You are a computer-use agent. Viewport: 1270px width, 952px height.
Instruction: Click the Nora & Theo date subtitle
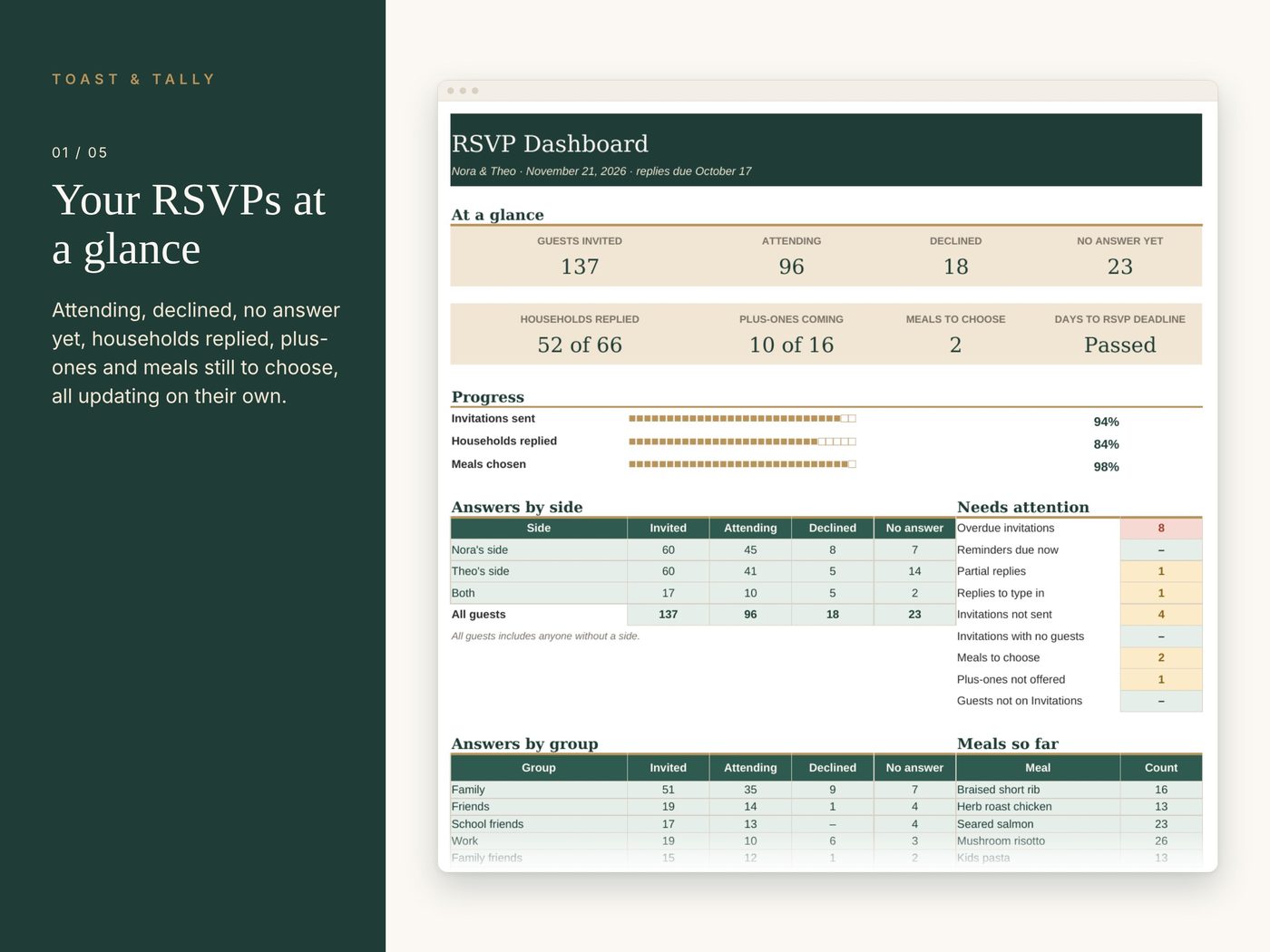(x=601, y=171)
